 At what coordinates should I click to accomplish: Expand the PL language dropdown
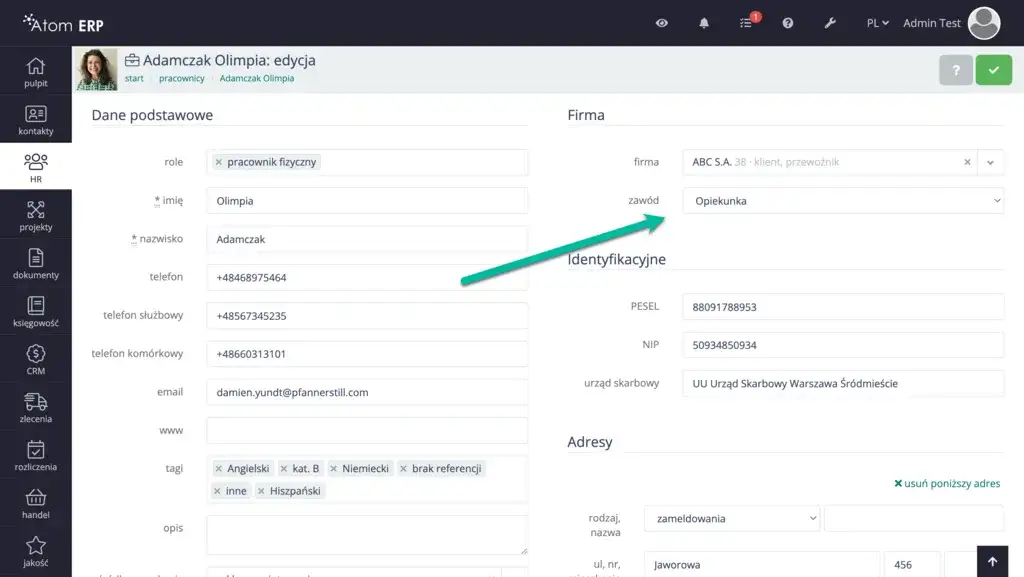tap(877, 23)
